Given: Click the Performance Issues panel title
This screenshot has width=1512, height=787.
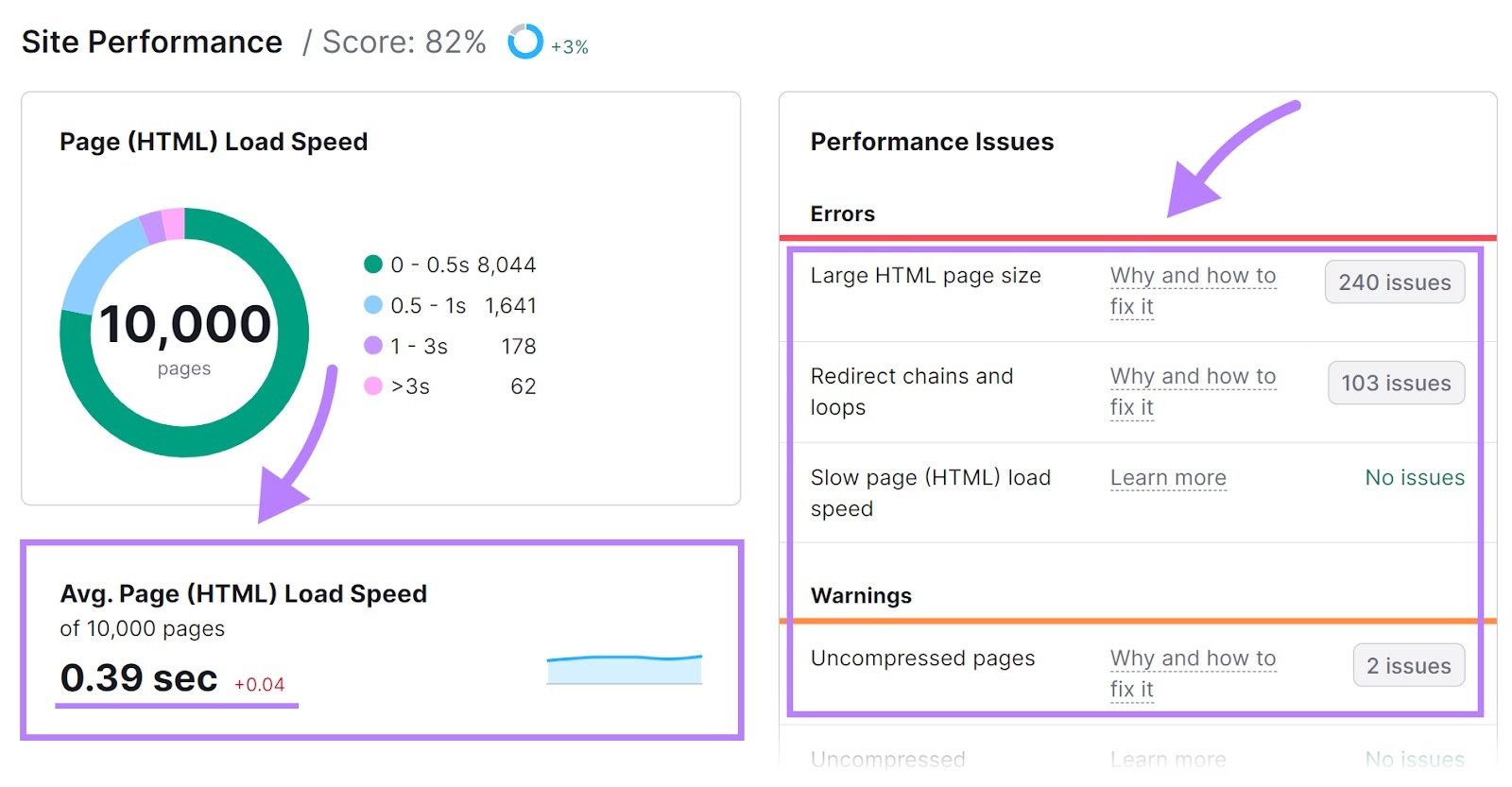Looking at the screenshot, I should (x=932, y=142).
